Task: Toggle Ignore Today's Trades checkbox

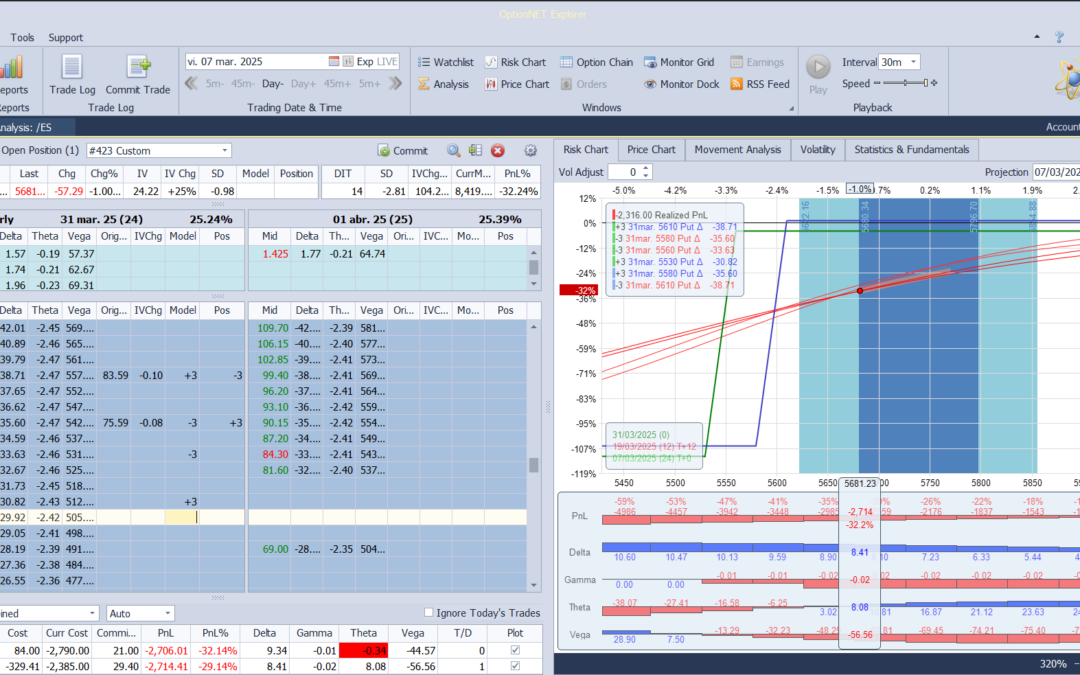Action: [428, 612]
